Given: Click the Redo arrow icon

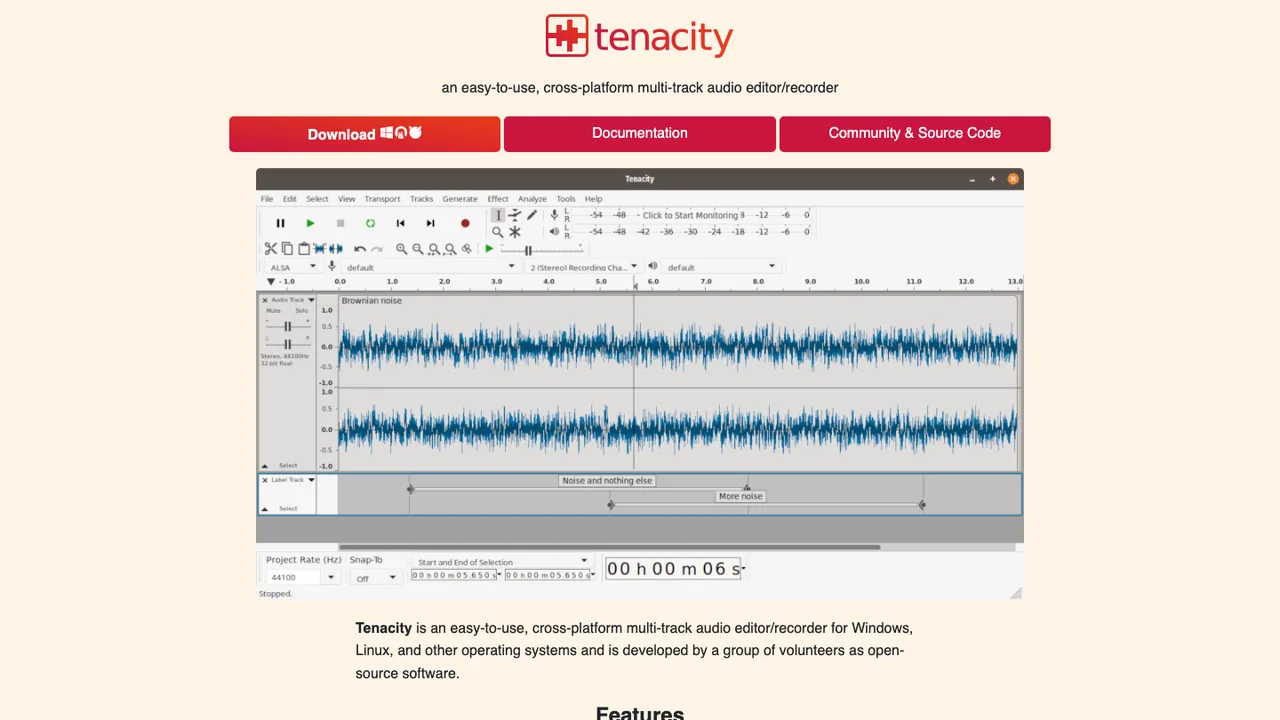Looking at the screenshot, I should 377,249.
